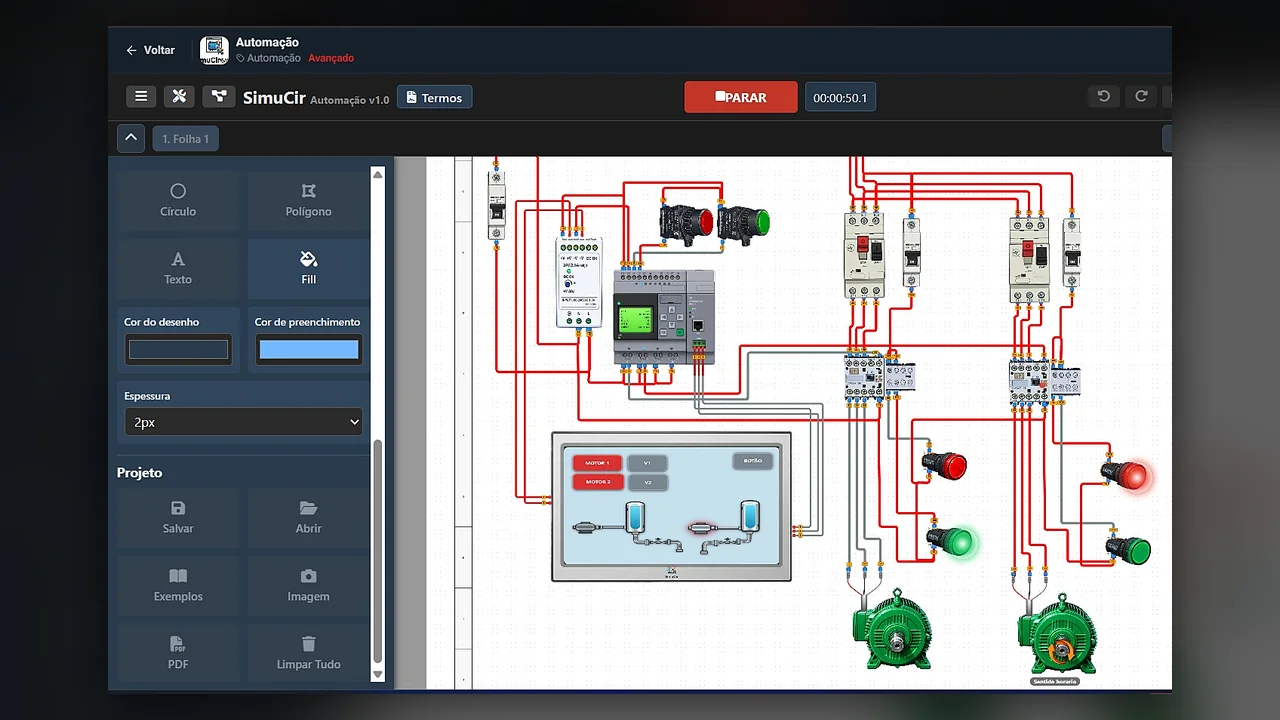Viewport: 1280px width, 720px height.
Task: Open a project with Abrir
Action: [309, 518]
